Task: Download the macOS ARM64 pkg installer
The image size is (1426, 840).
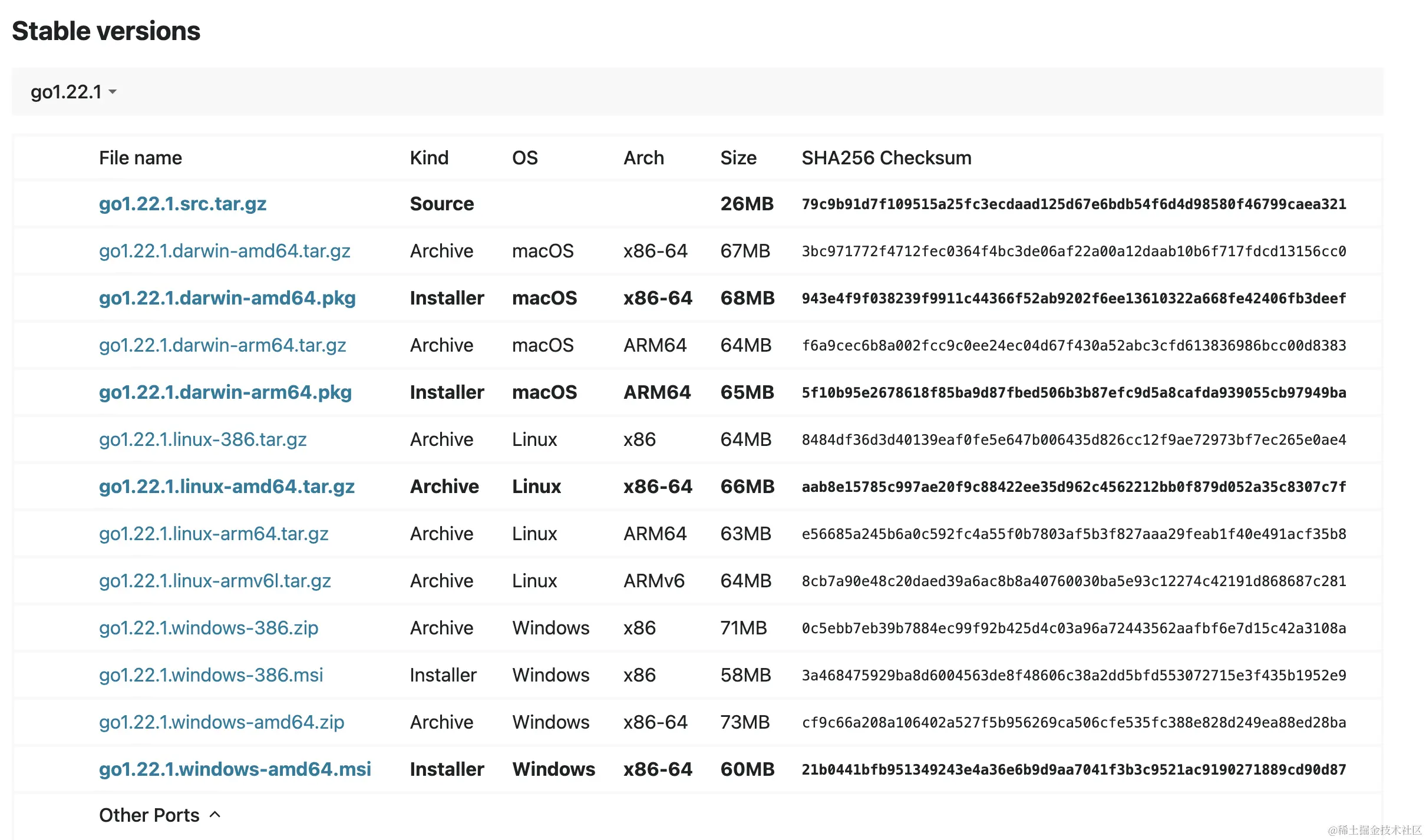Action: 225,392
